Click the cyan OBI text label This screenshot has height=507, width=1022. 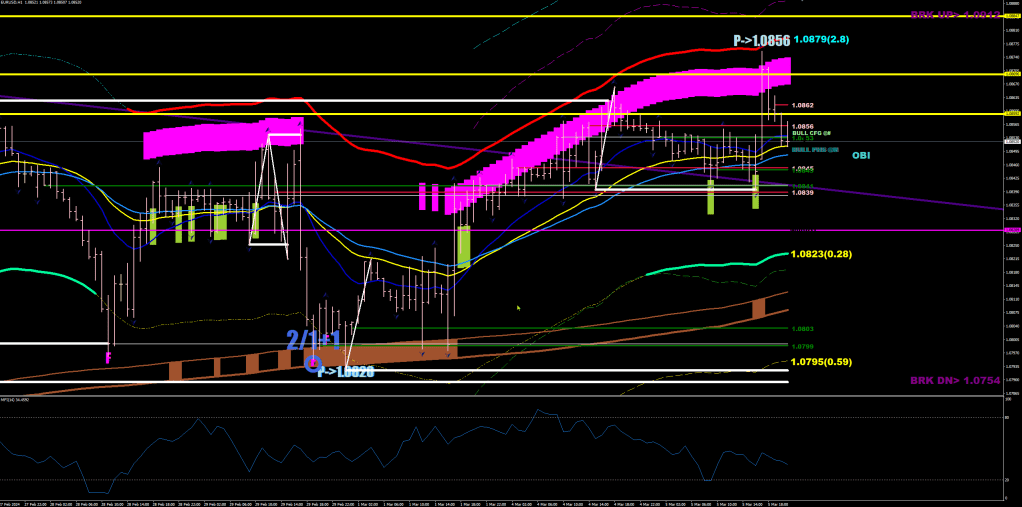[x=860, y=155]
